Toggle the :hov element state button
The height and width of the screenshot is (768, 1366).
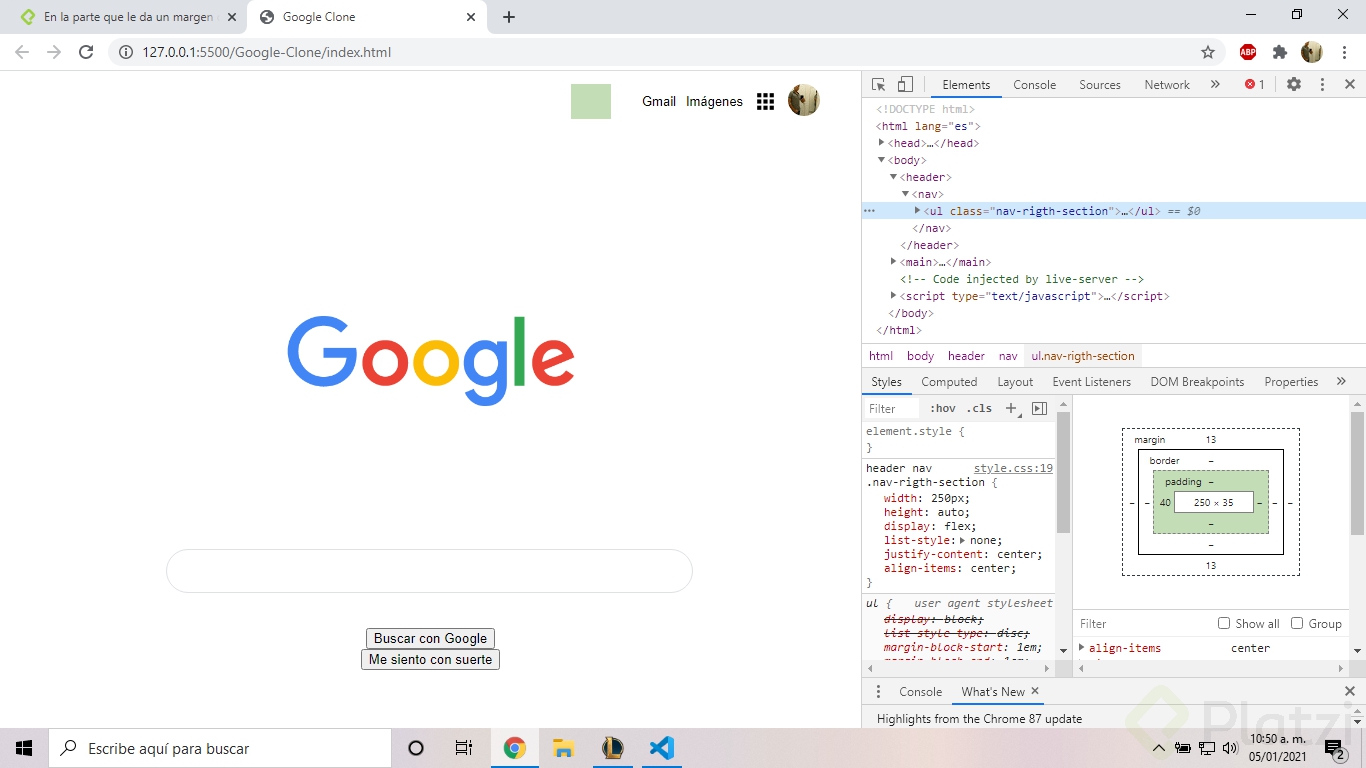tap(942, 408)
